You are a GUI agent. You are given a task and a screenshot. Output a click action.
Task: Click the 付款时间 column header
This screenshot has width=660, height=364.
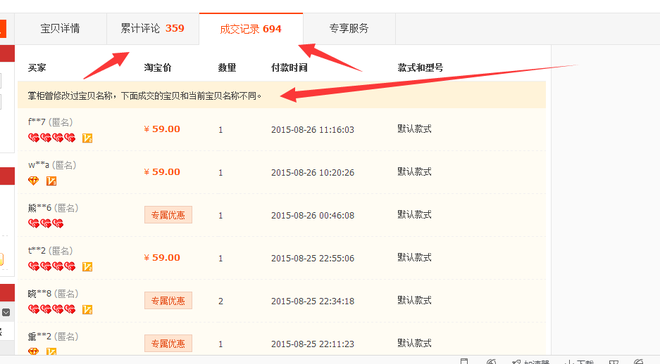[289, 67]
